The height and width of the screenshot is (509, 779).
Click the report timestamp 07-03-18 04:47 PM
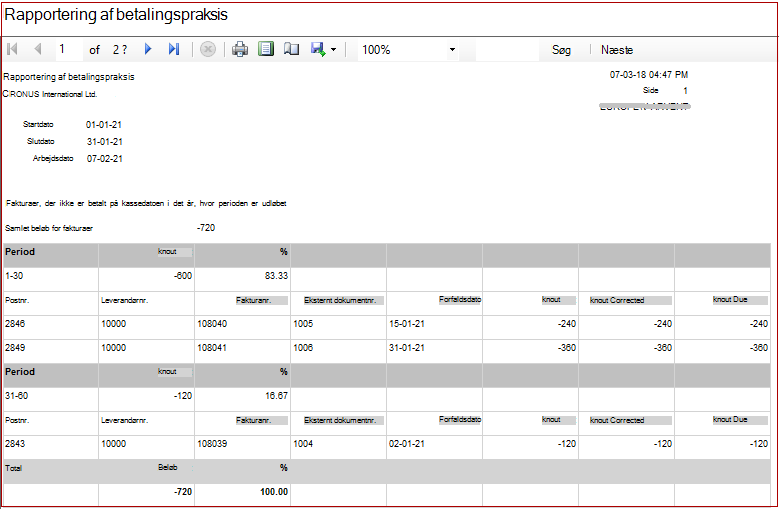coord(649,74)
